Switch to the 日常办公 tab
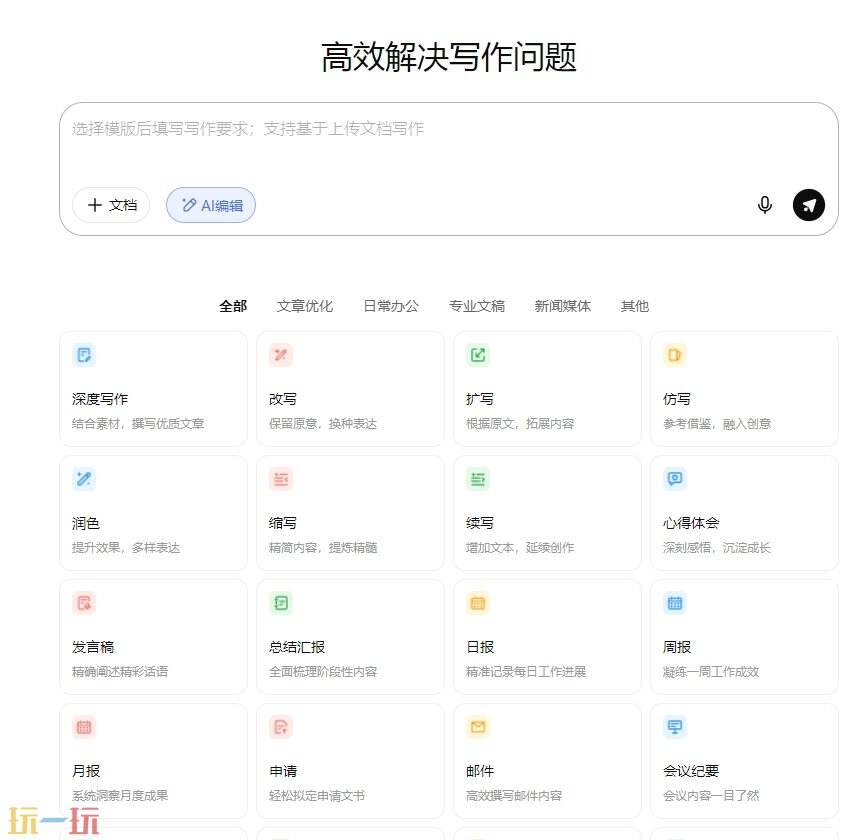Image resolution: width=865 pixels, height=840 pixels. pyautogui.click(x=391, y=306)
